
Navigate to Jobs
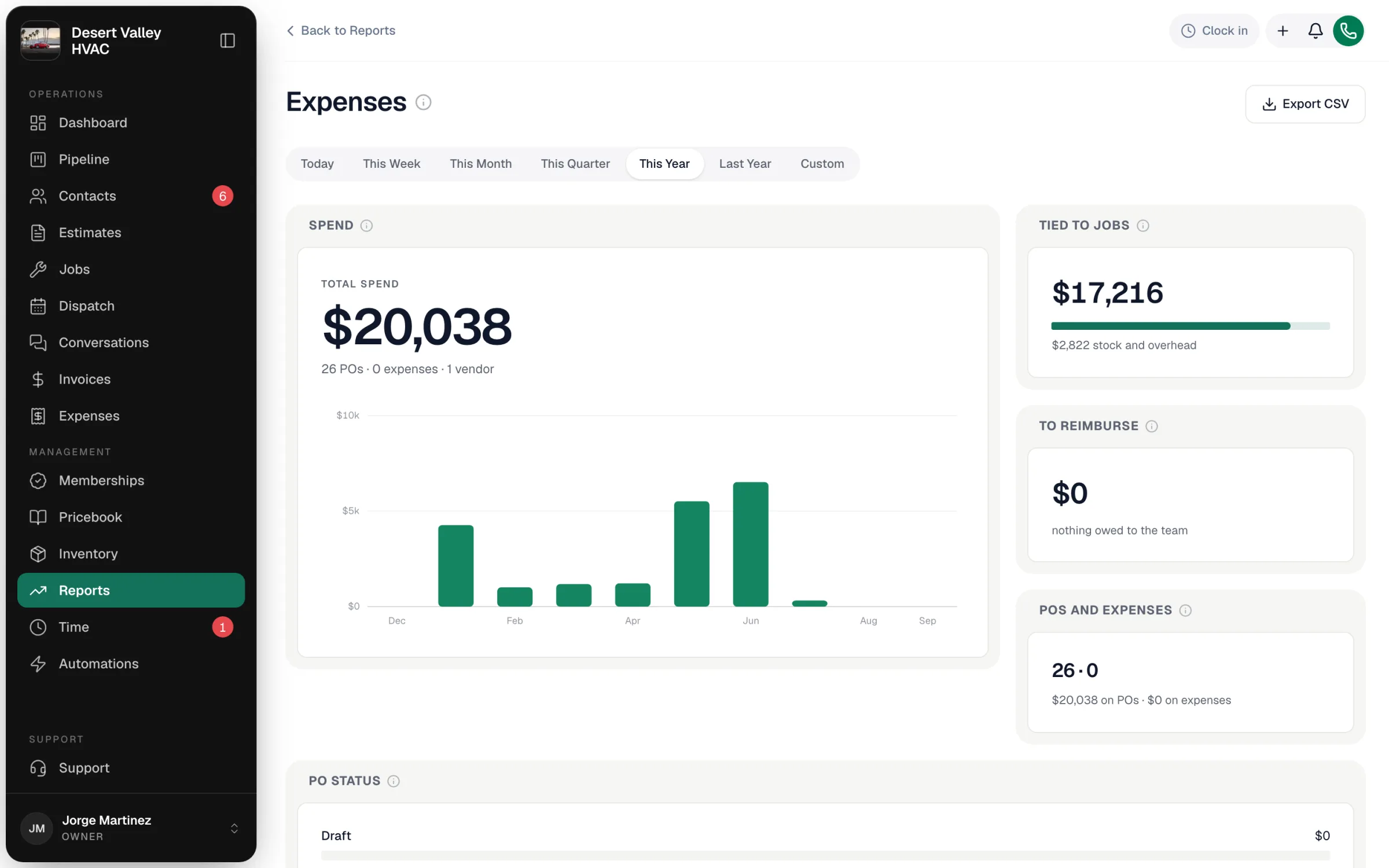pyautogui.click(x=131, y=269)
